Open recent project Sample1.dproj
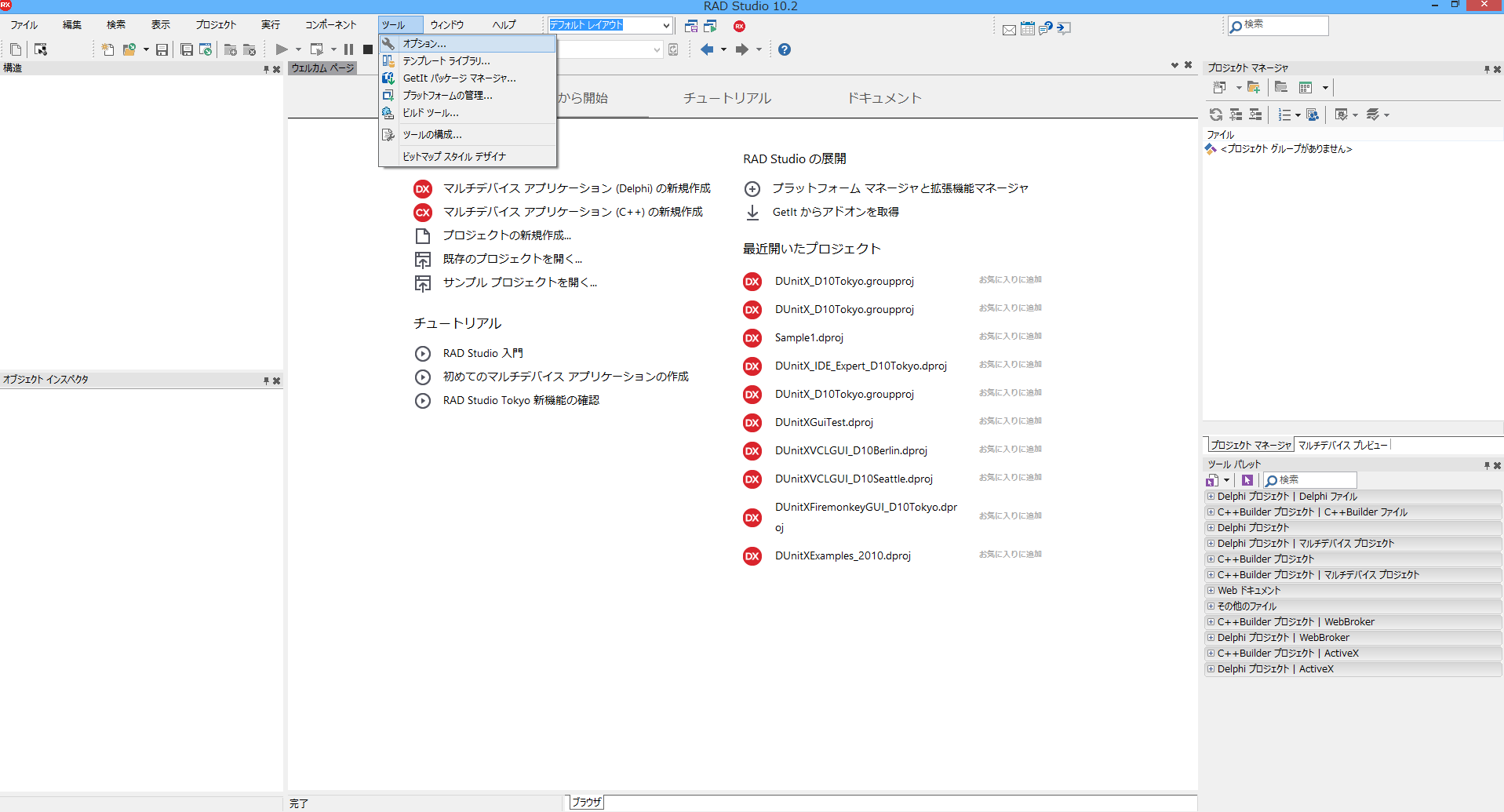The width and height of the screenshot is (1504, 812). coord(809,337)
